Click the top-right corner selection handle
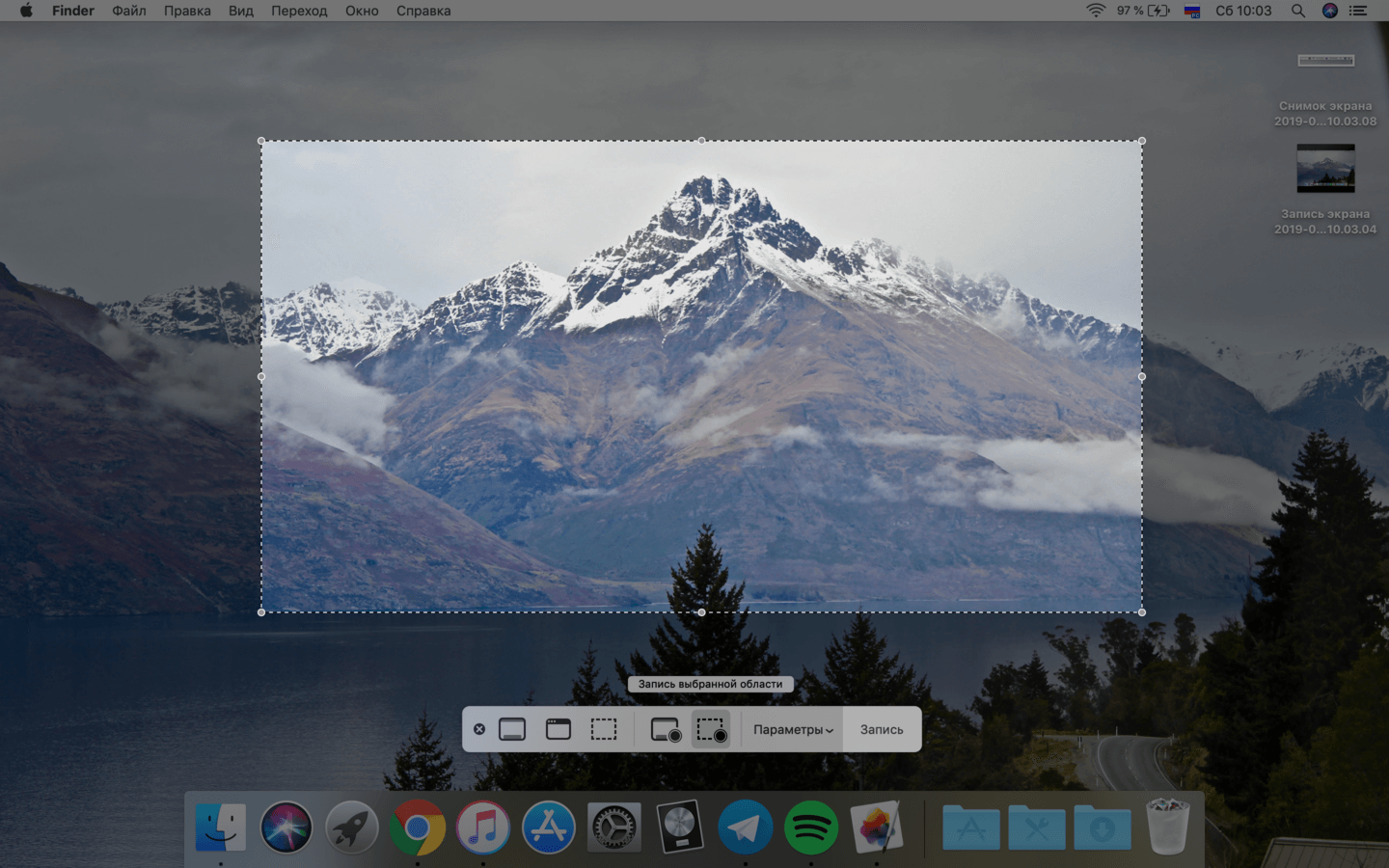1389x868 pixels. [1142, 141]
